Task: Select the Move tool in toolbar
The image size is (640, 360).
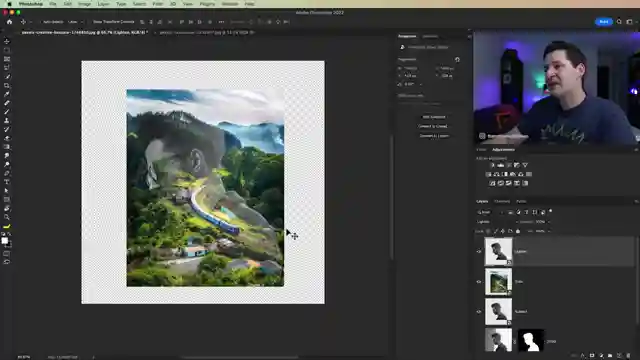Action: pos(7,42)
